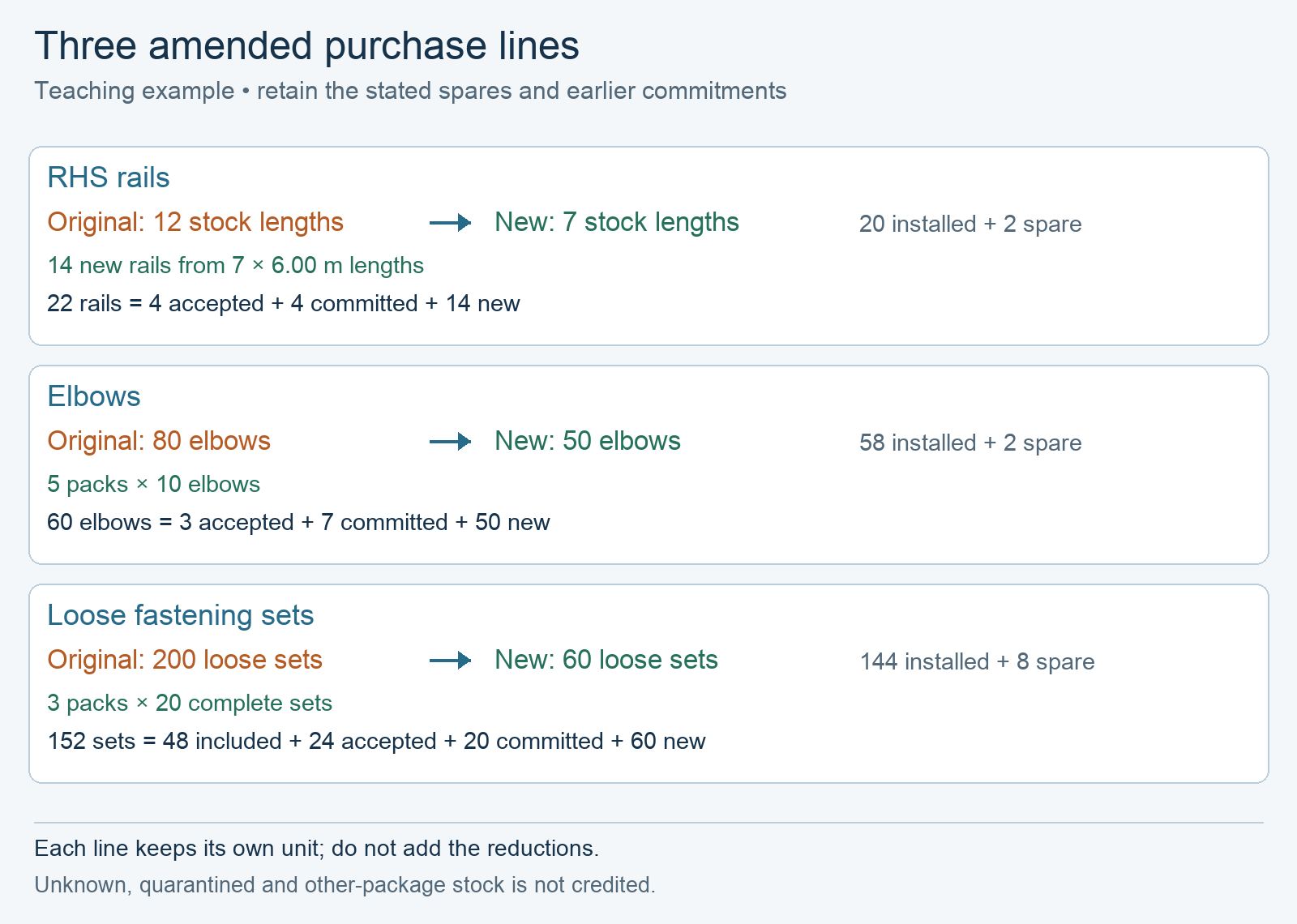Click "New: 60 loose sets" text

click(606, 660)
